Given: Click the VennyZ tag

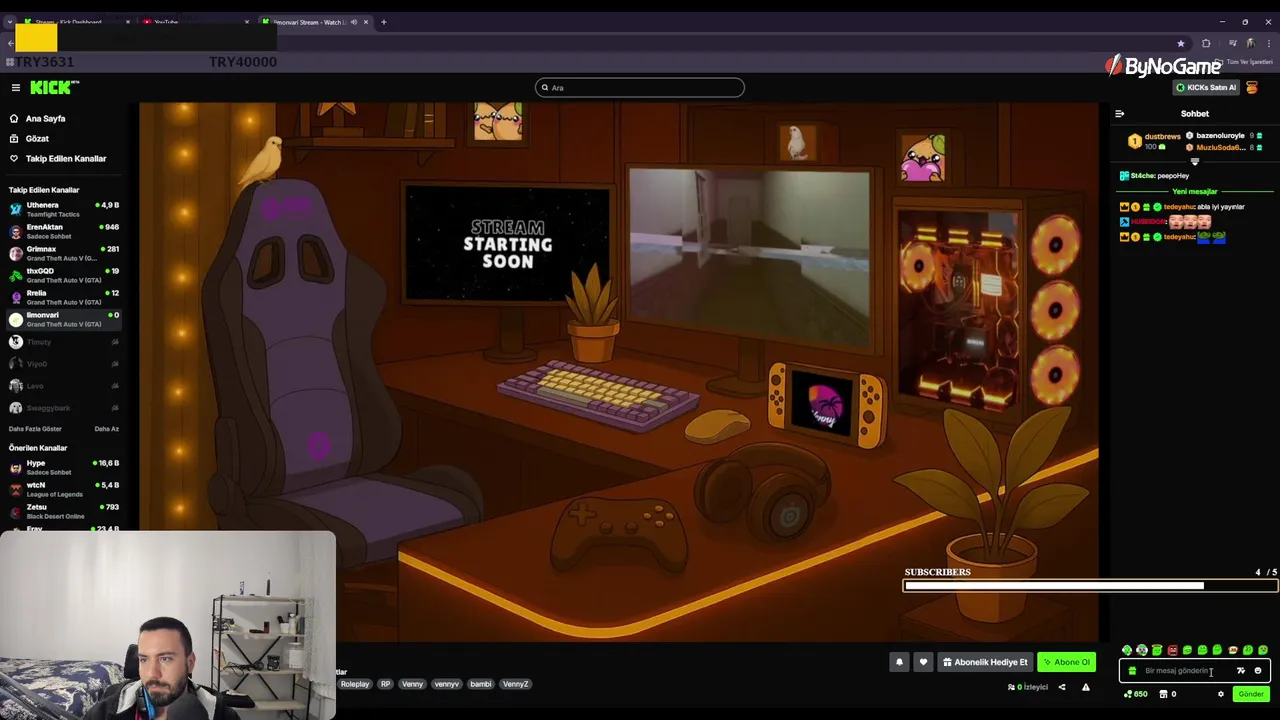Looking at the screenshot, I should (x=515, y=684).
